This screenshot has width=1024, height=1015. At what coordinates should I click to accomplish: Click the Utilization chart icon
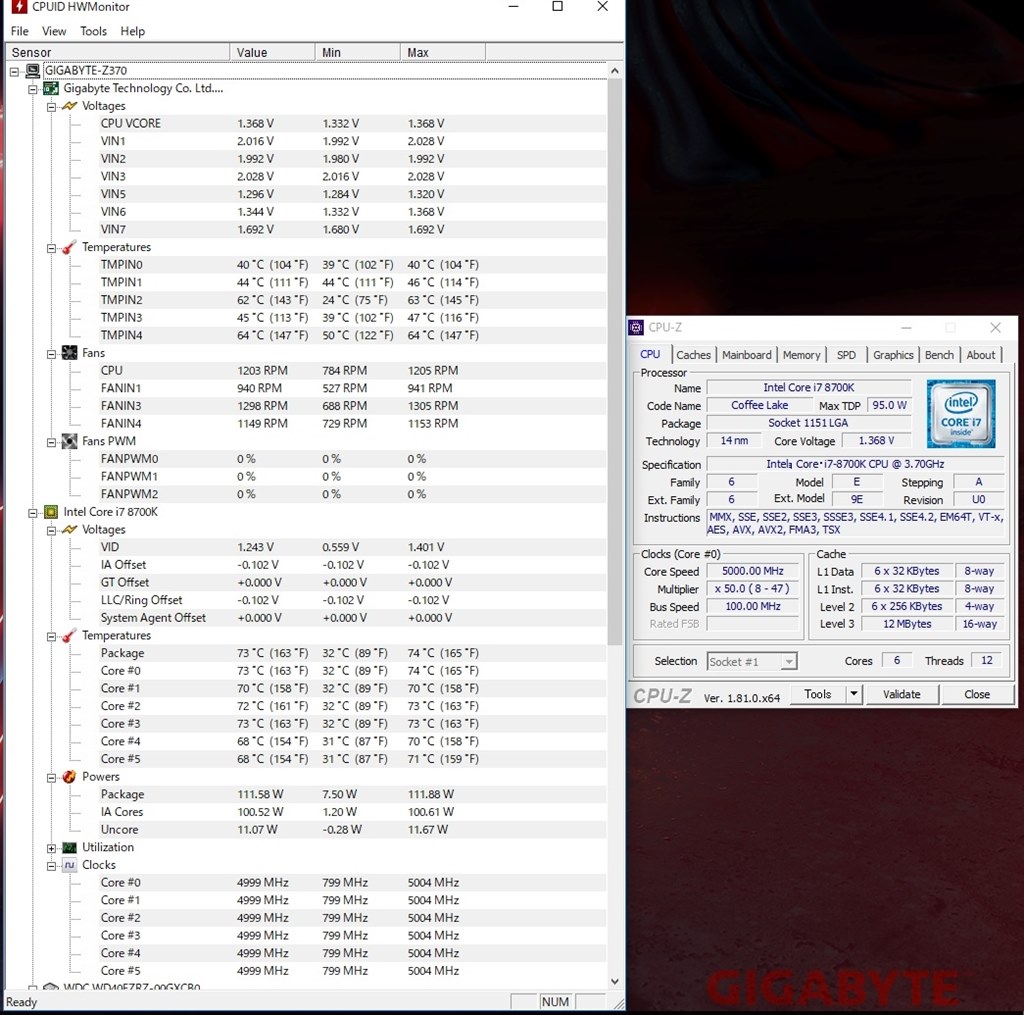coord(69,847)
